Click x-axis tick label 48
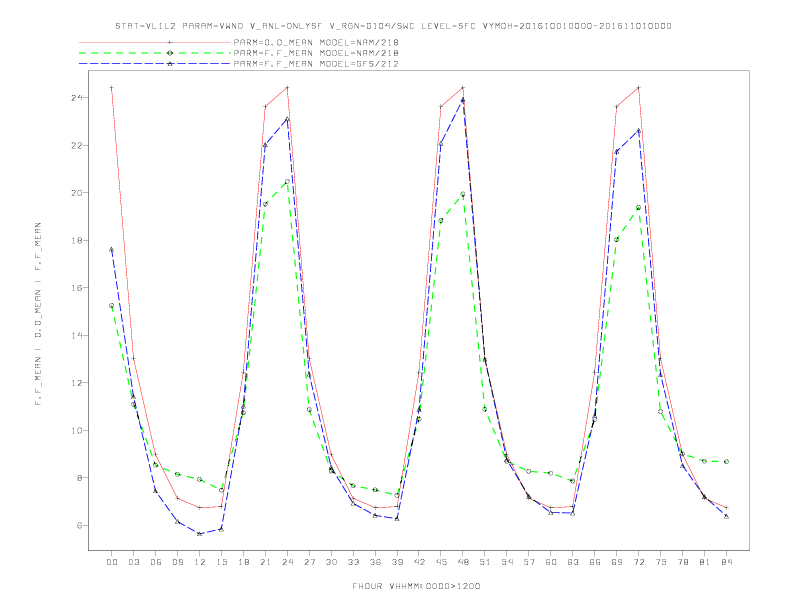Screen dimensions: 792x612 pyautogui.click(x=463, y=562)
